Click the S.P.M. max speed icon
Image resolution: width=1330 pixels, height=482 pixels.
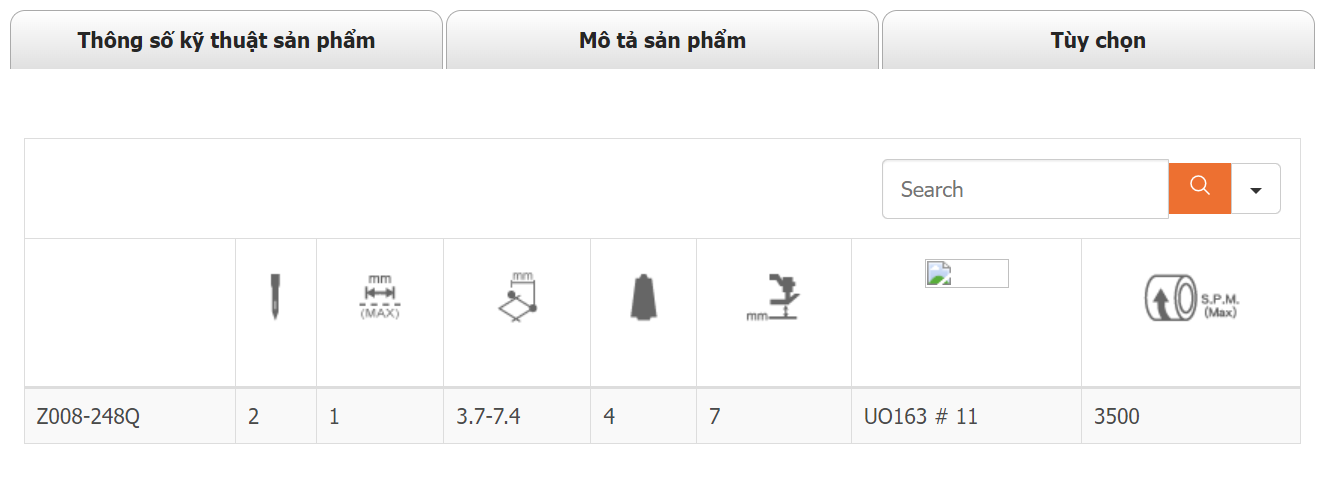(1191, 297)
